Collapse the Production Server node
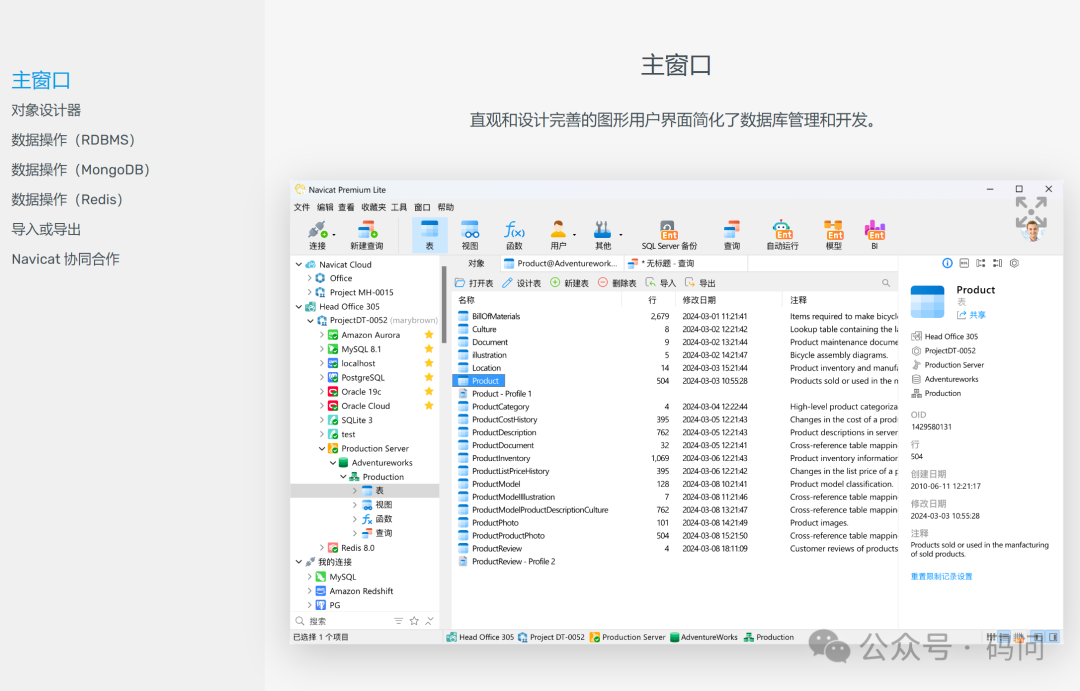 click(322, 448)
